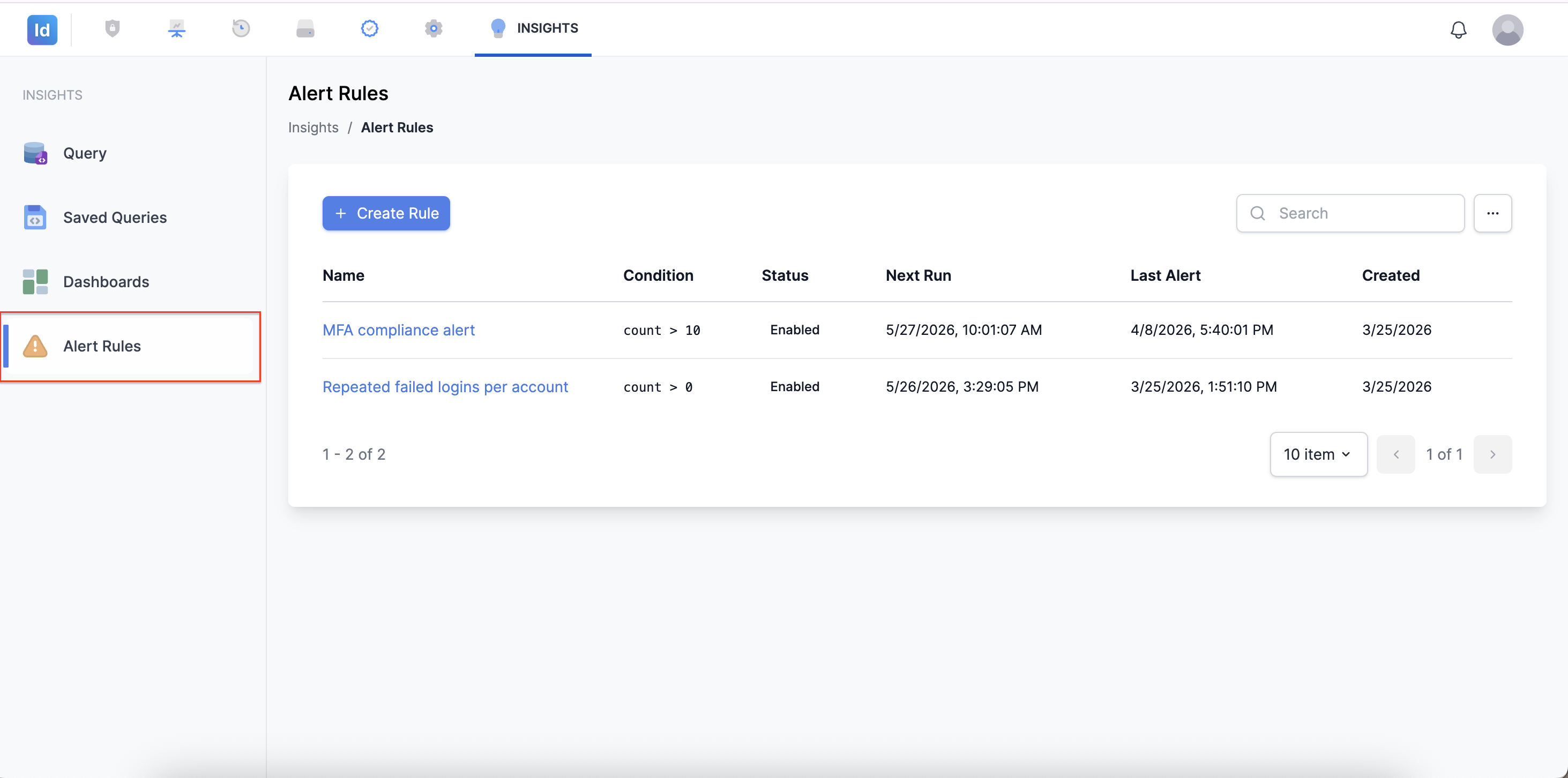Select the INSIGHTS tab

pyautogui.click(x=533, y=28)
